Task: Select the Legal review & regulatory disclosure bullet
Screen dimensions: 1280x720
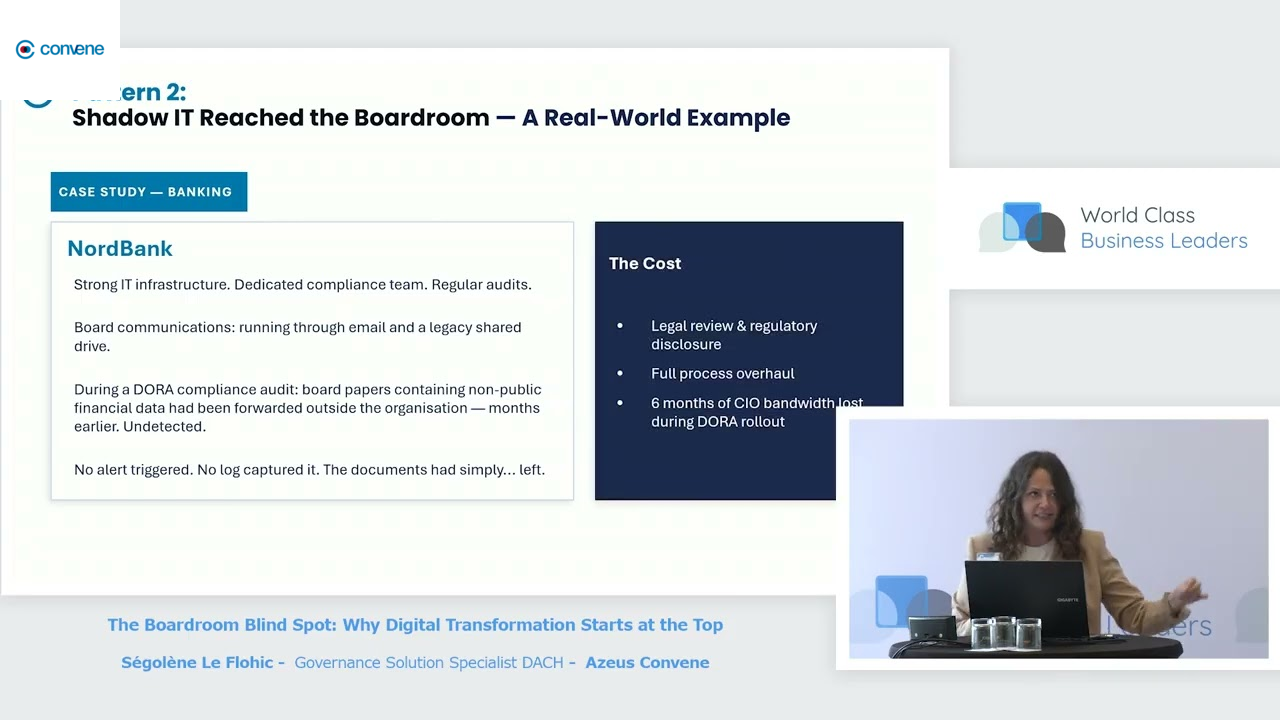Action: pyautogui.click(x=734, y=335)
